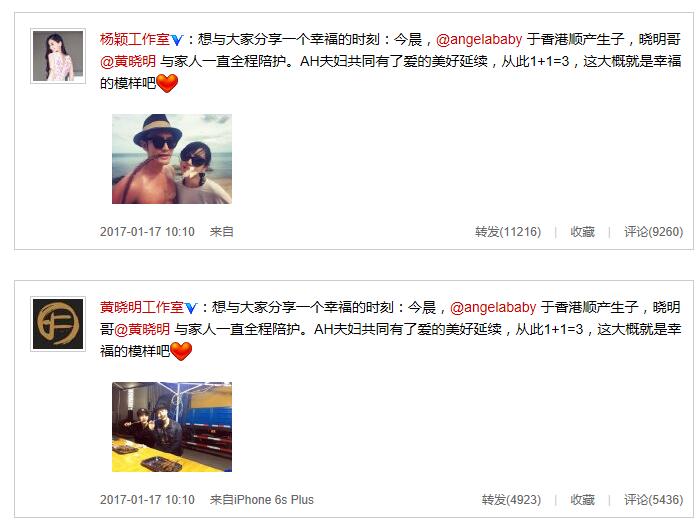
Task: Open @黄晓明 mention in second post
Action: (x=142, y=329)
